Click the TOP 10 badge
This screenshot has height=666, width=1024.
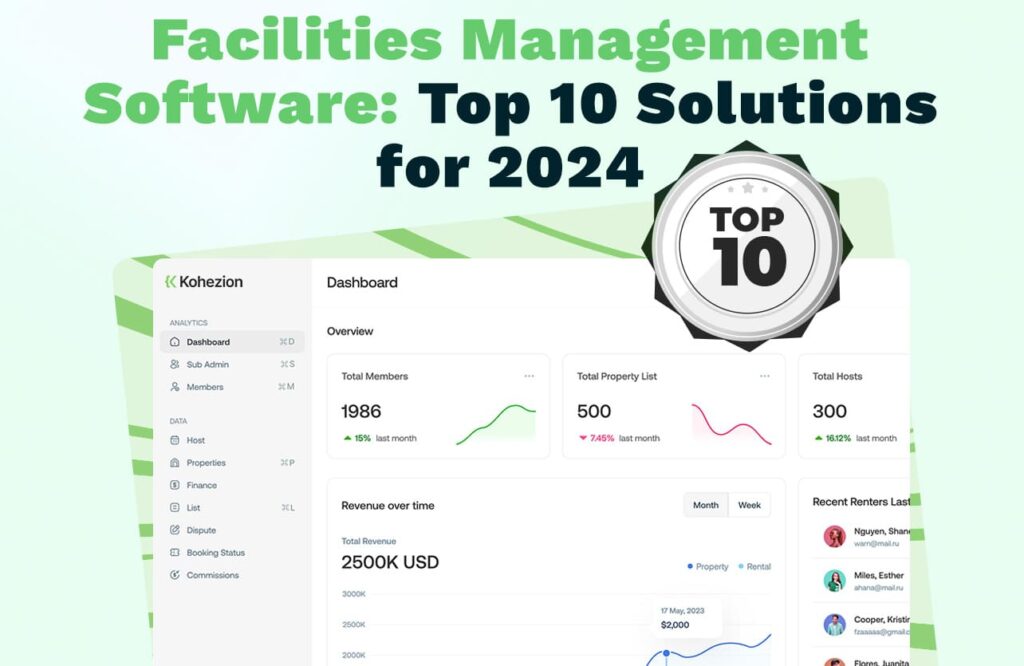[x=747, y=246]
